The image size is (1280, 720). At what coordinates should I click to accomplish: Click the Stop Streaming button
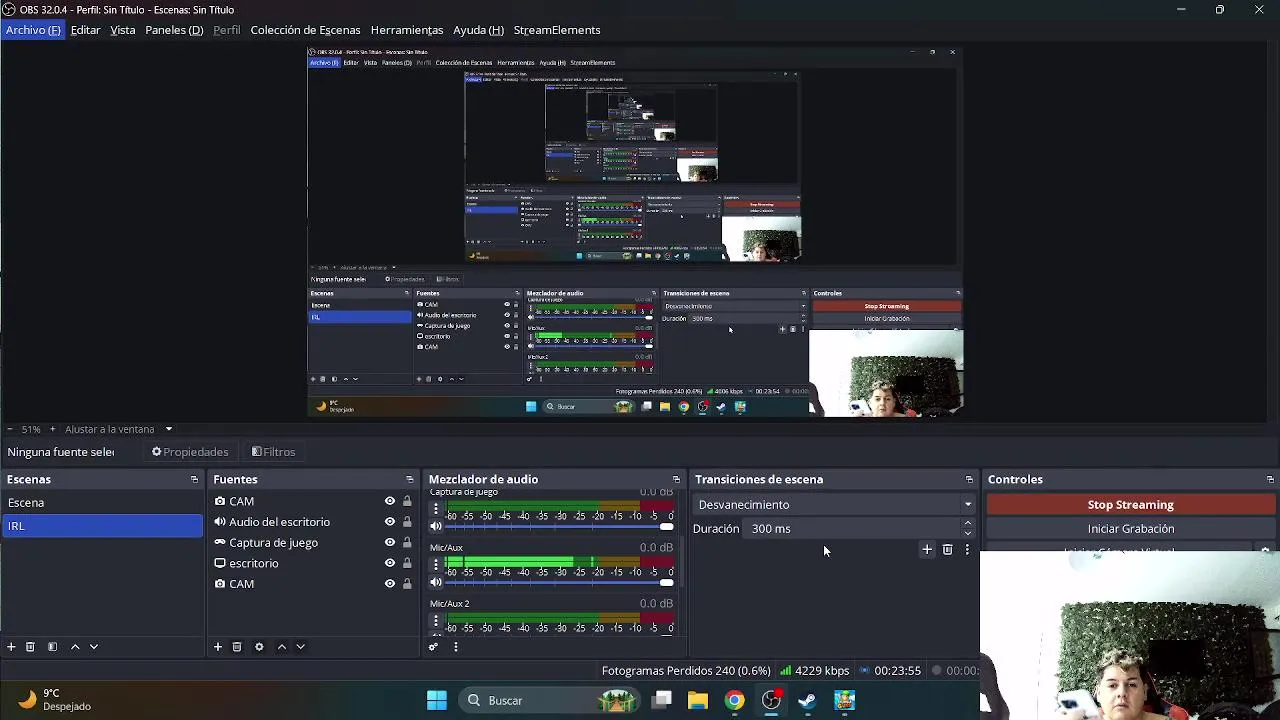1130,505
